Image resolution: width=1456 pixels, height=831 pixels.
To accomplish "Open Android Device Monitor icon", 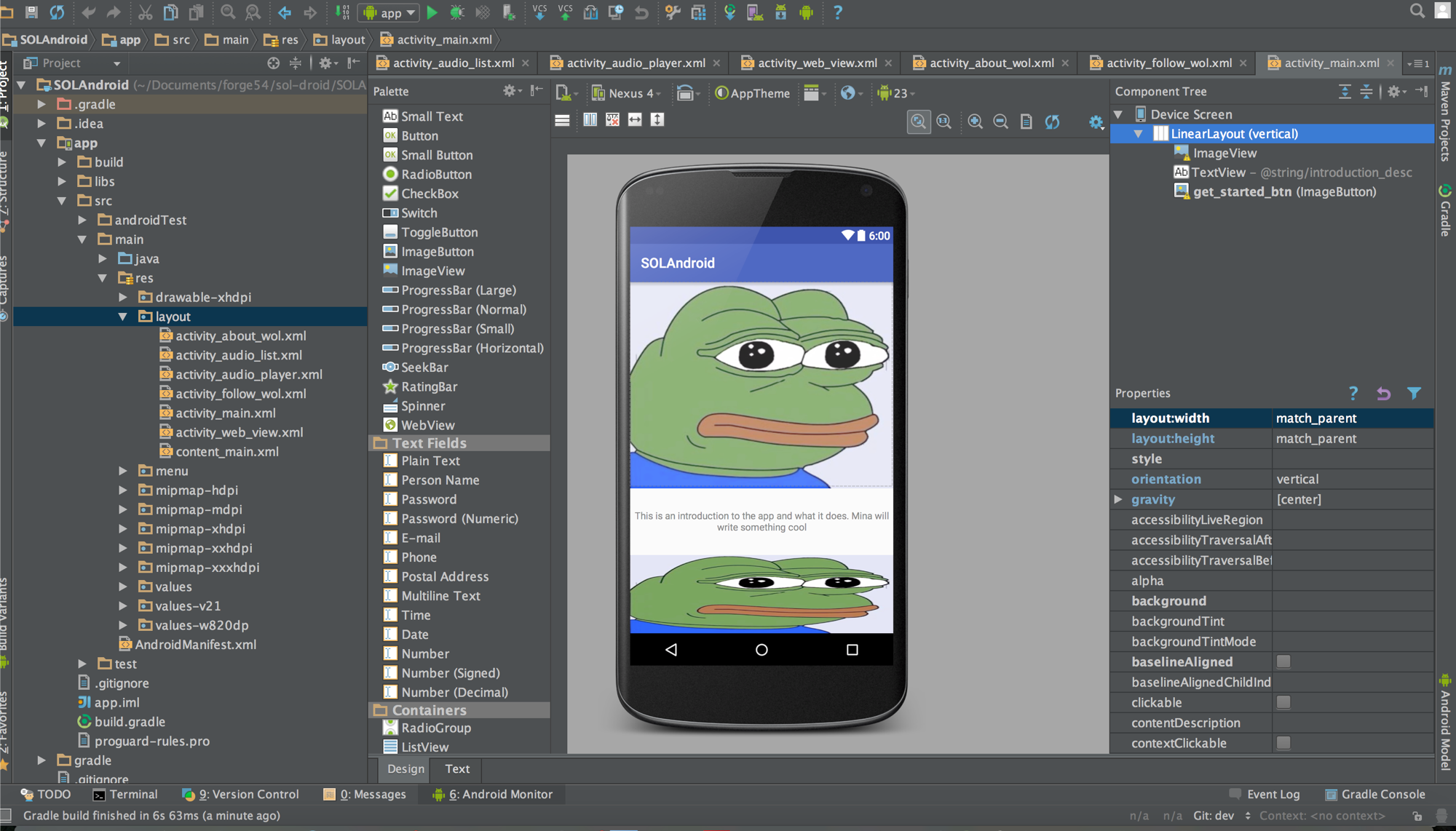I will click(806, 12).
